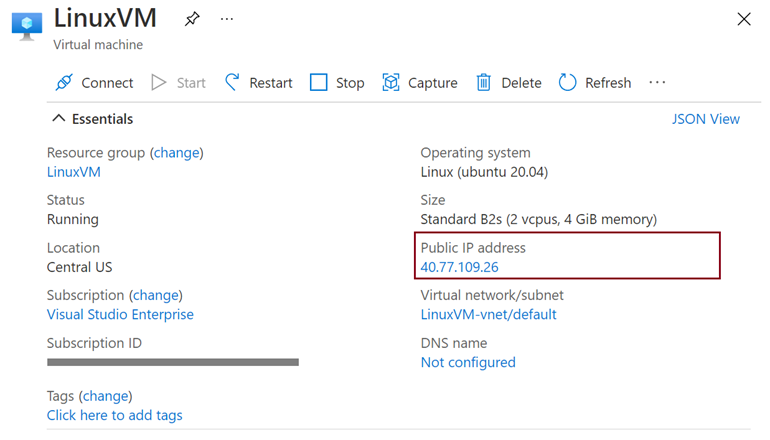Open the Connect menu label
This screenshot has width=770, height=440.
pyautogui.click(x=107, y=83)
